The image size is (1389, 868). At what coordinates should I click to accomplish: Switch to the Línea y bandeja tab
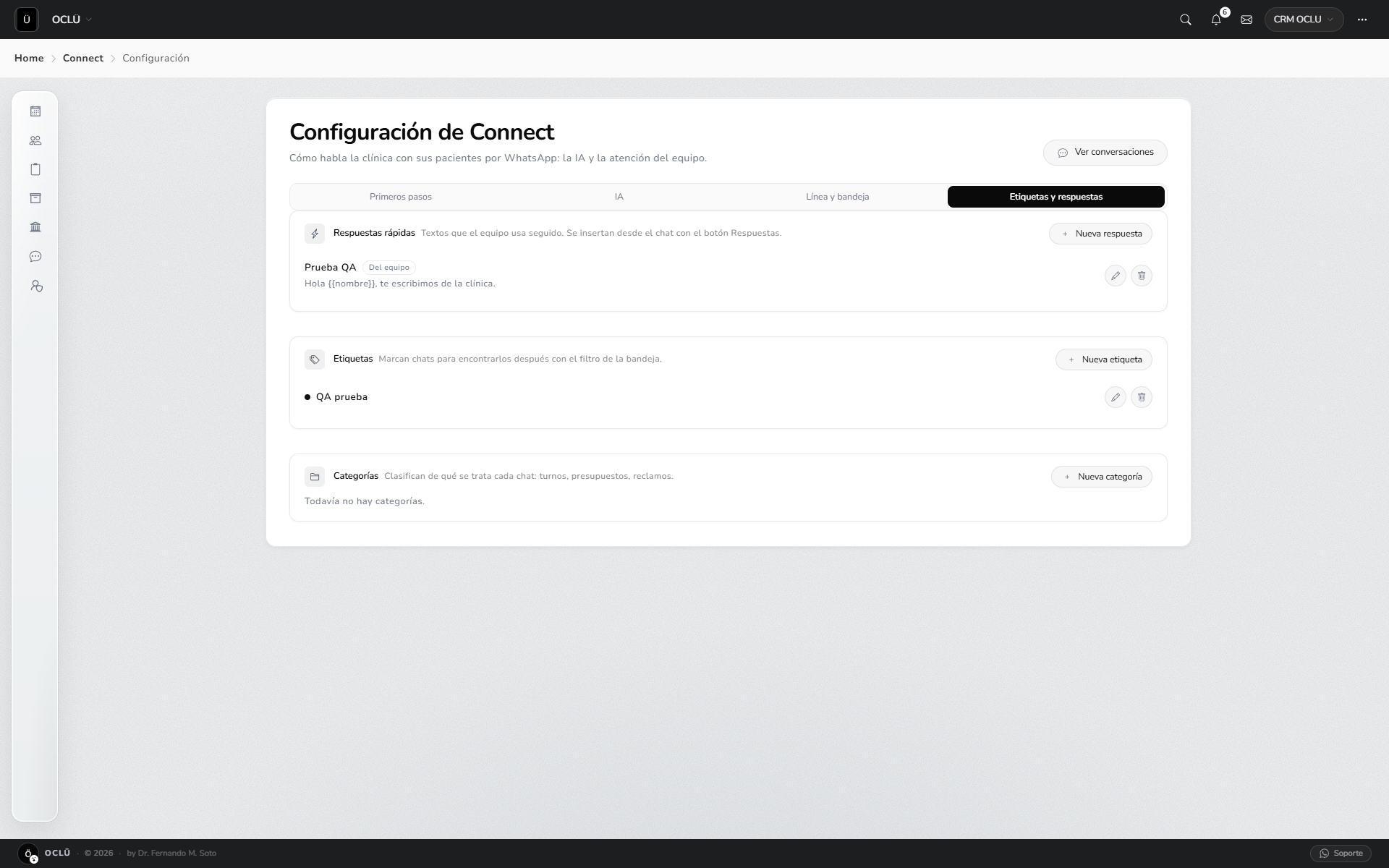(838, 197)
